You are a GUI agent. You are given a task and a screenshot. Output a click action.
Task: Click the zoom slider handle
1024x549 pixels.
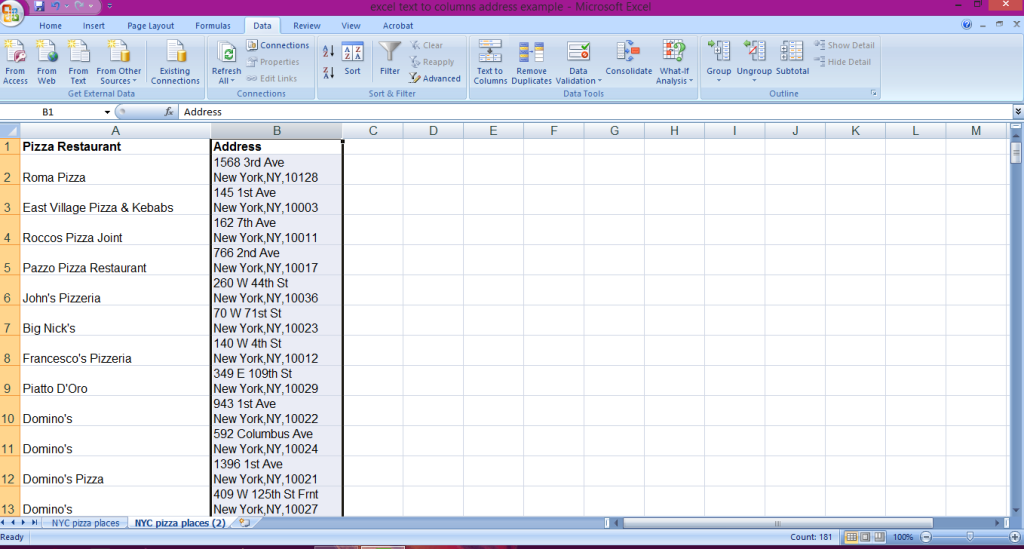970,537
